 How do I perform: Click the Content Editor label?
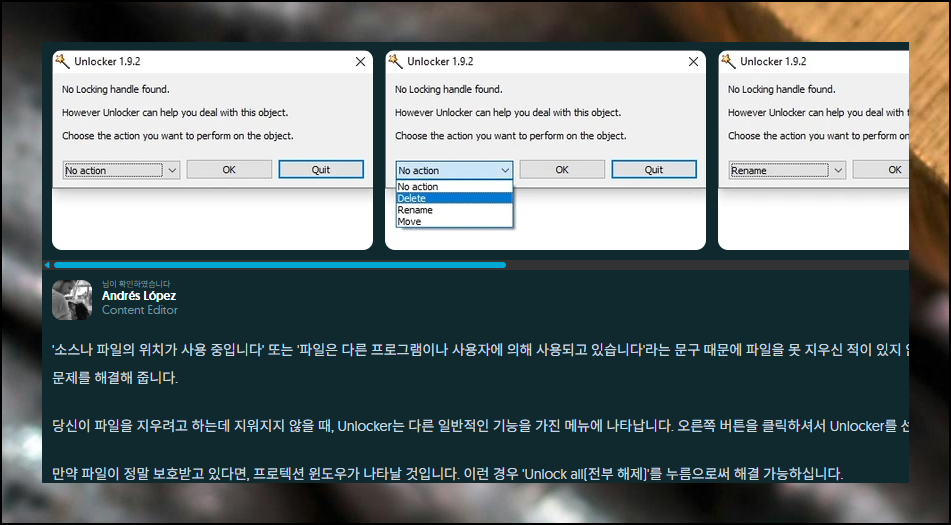pyautogui.click(x=139, y=310)
